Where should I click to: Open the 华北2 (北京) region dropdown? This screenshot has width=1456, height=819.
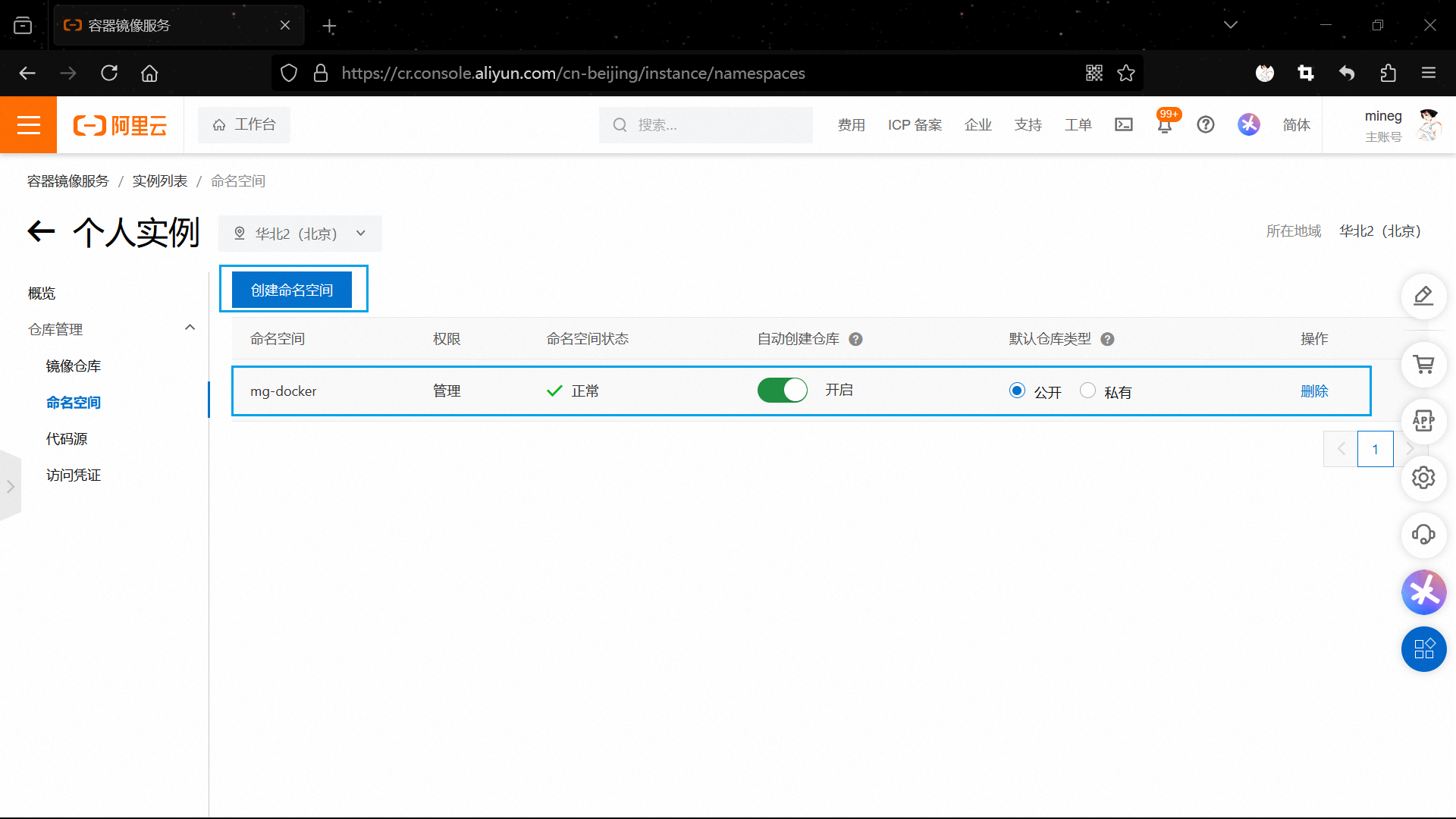300,234
